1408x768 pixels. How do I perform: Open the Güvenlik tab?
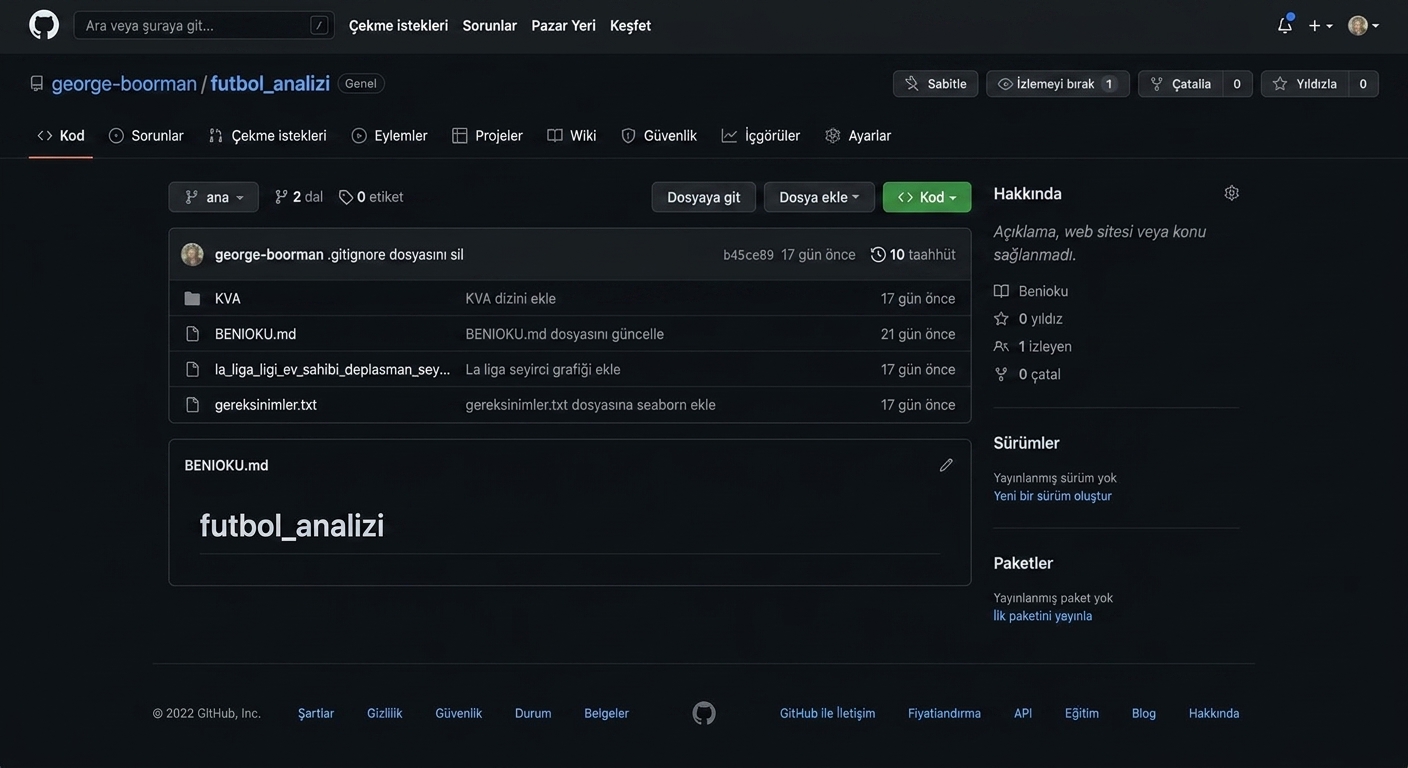(659, 135)
